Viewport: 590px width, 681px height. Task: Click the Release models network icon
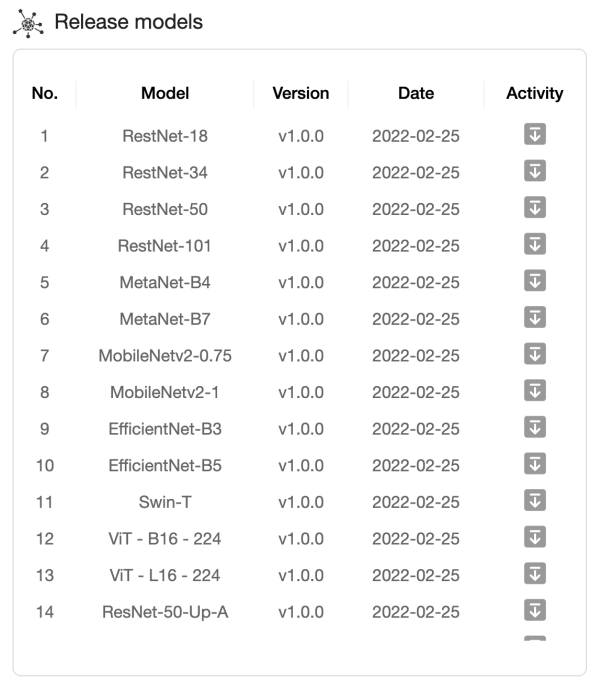pos(28,23)
